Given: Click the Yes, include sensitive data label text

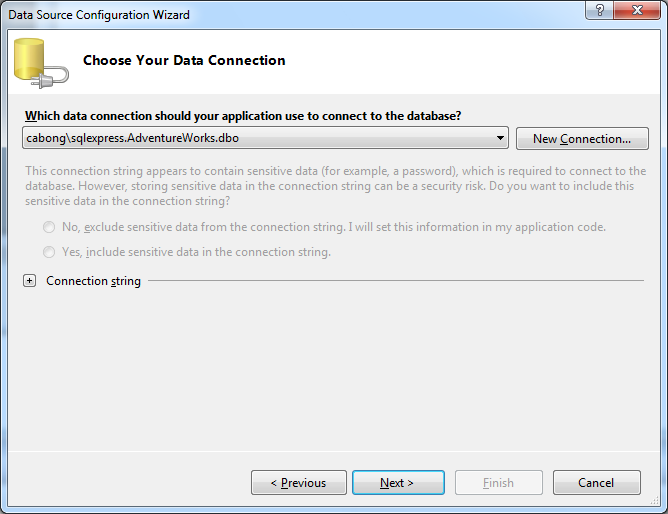Looking at the screenshot, I should [x=196, y=252].
